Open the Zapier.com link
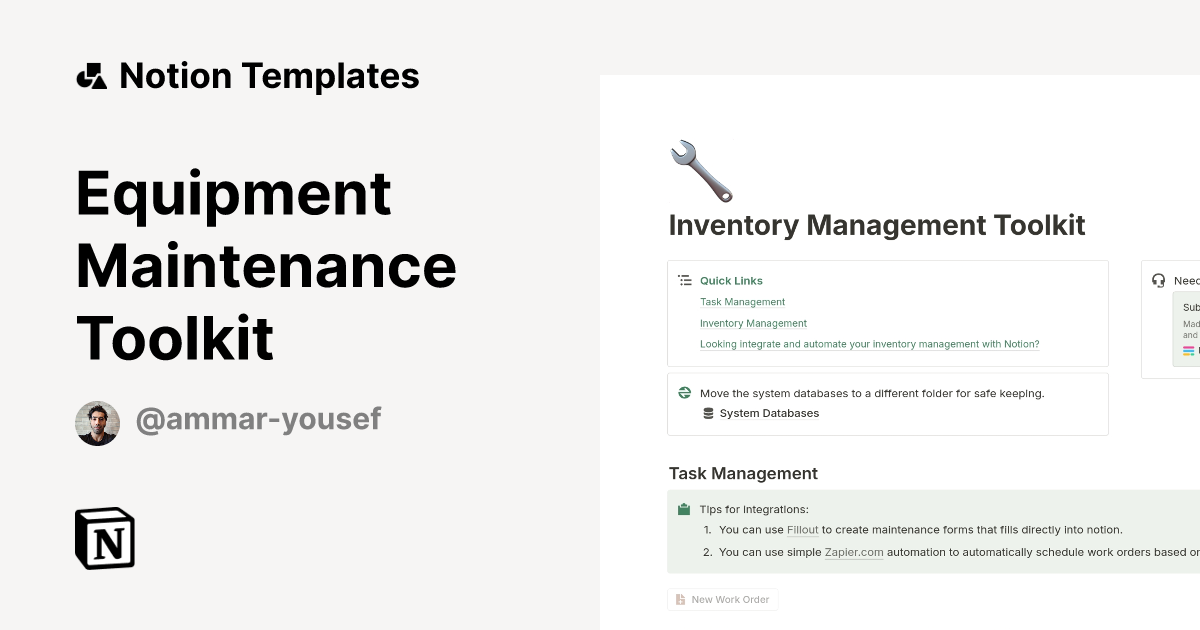This screenshot has height=630, width=1200. point(853,552)
